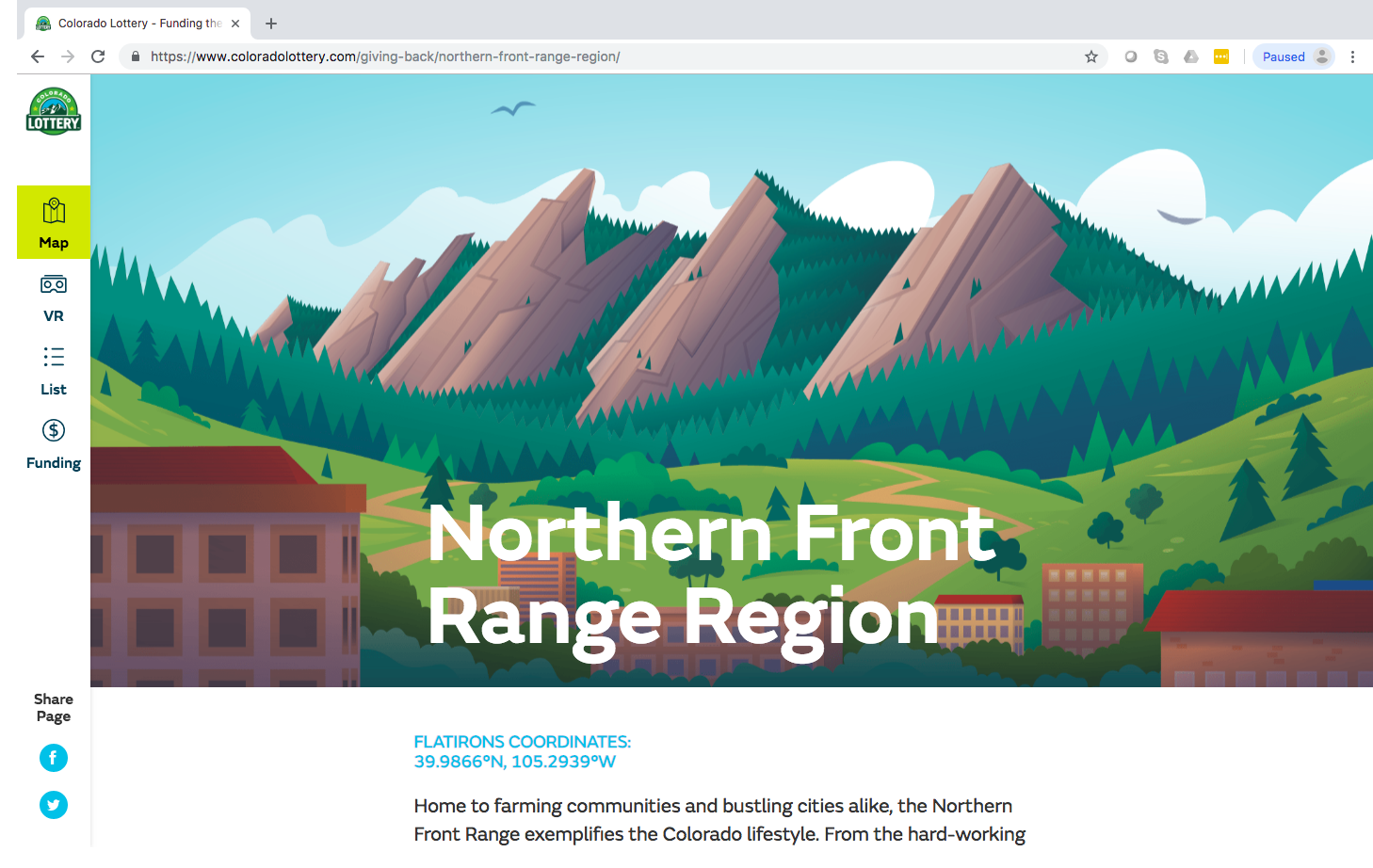This screenshot has height=868, width=1373.
Task: Bookmark this page with the star
Action: (1091, 56)
